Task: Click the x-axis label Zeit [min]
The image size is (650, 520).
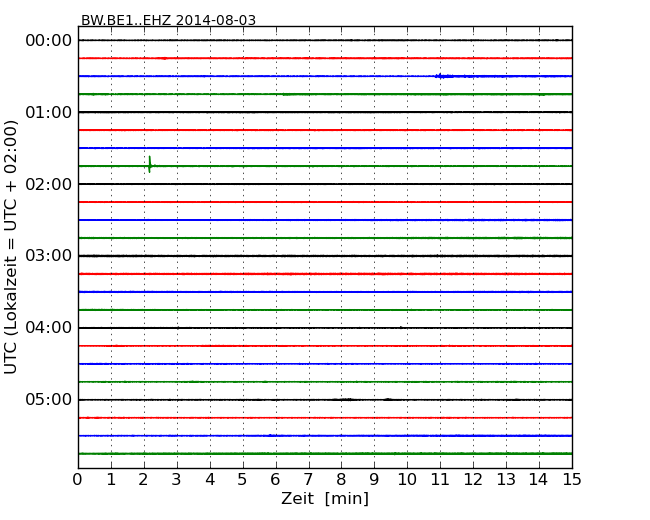Action: (x=325, y=498)
